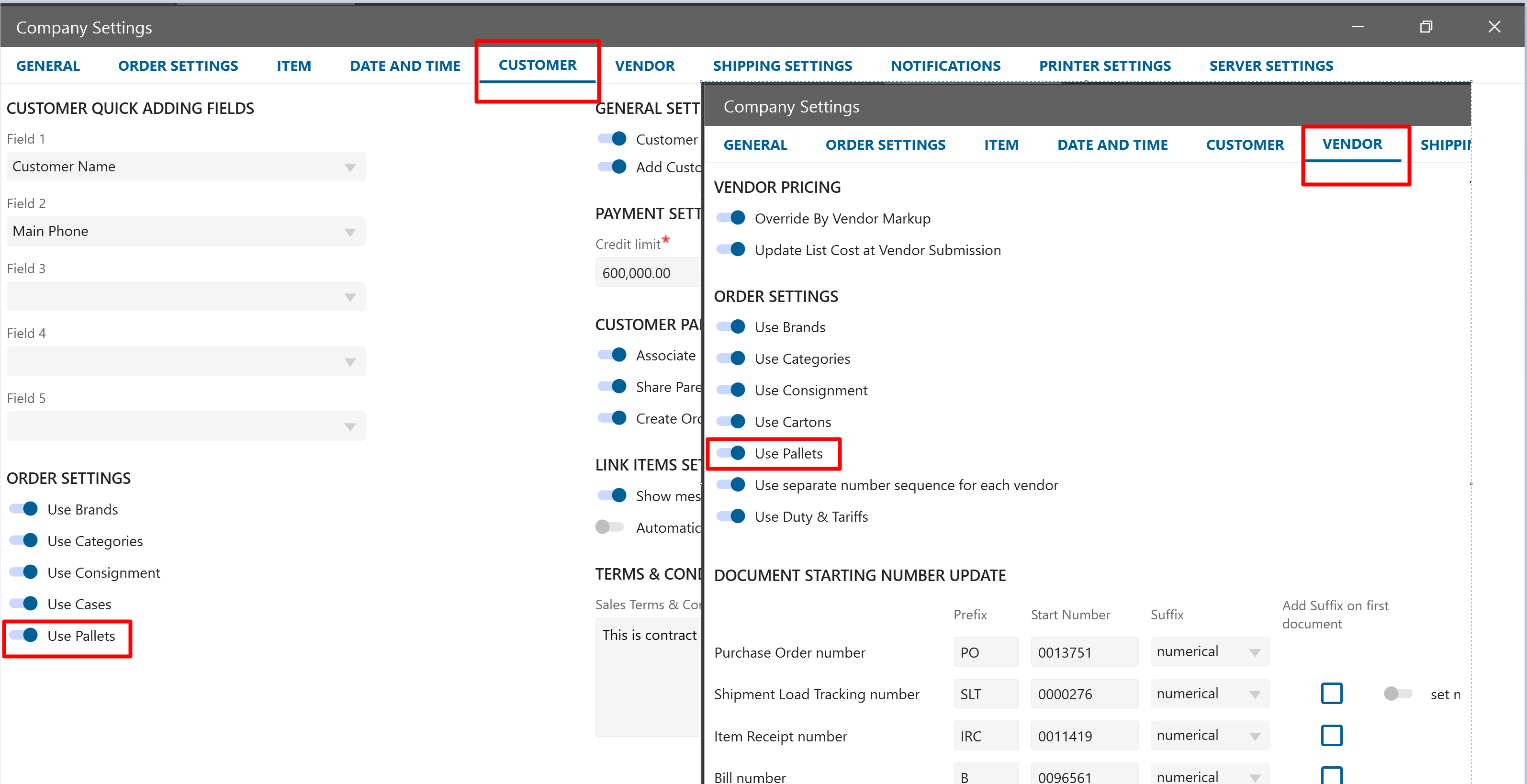Toggle Use separate number sequence for each vendor
This screenshot has width=1527, height=784.
click(x=731, y=485)
